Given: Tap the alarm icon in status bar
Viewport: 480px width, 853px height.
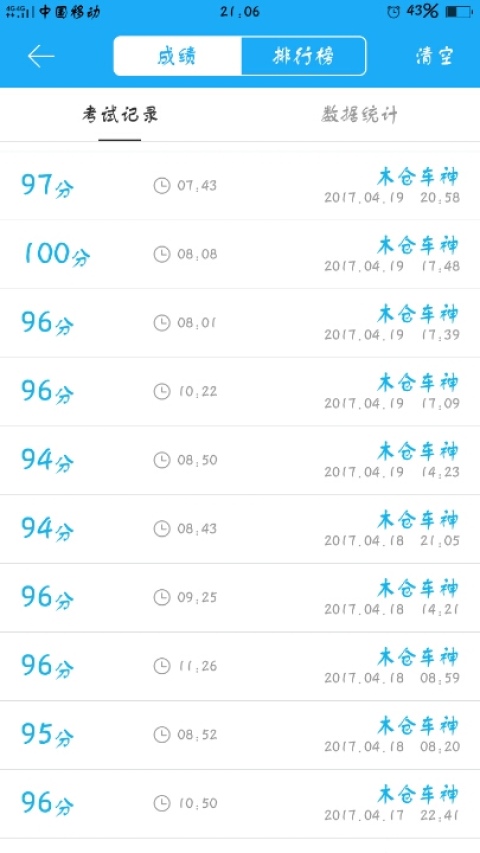Looking at the screenshot, I should [393, 11].
